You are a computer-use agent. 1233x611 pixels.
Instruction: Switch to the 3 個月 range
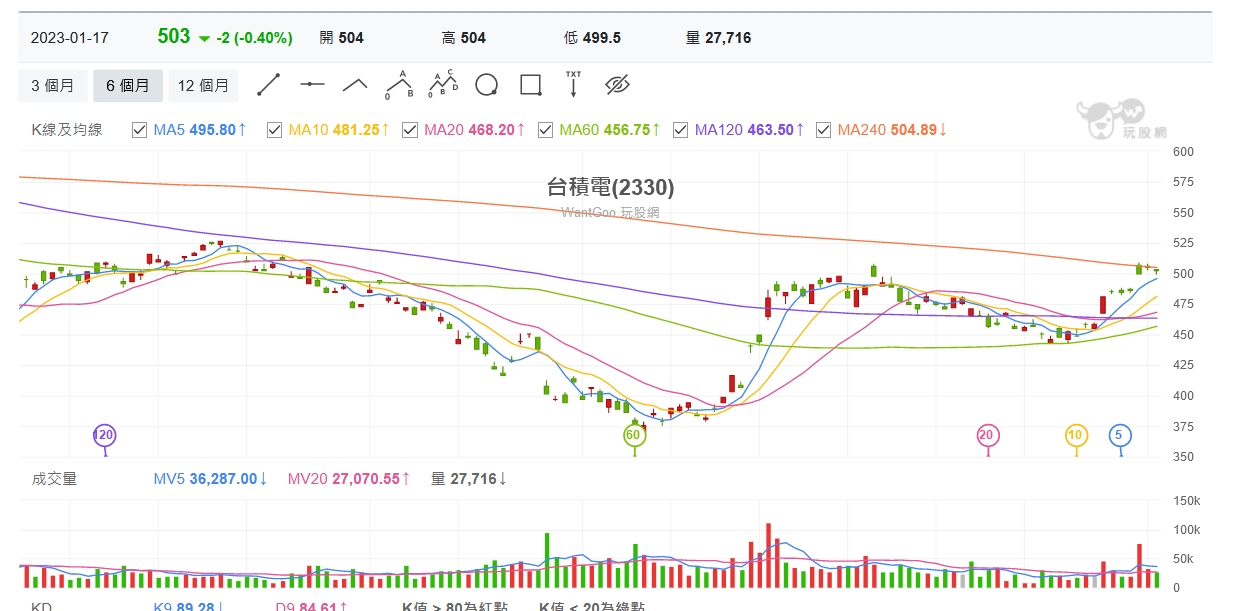point(53,86)
